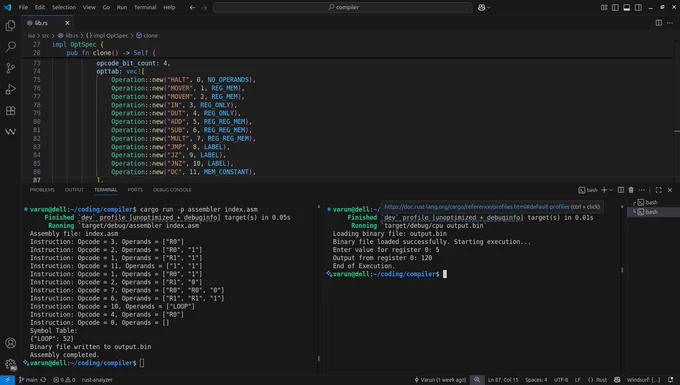Click the main branch status item
This screenshot has height=385, width=680.
[28, 380]
